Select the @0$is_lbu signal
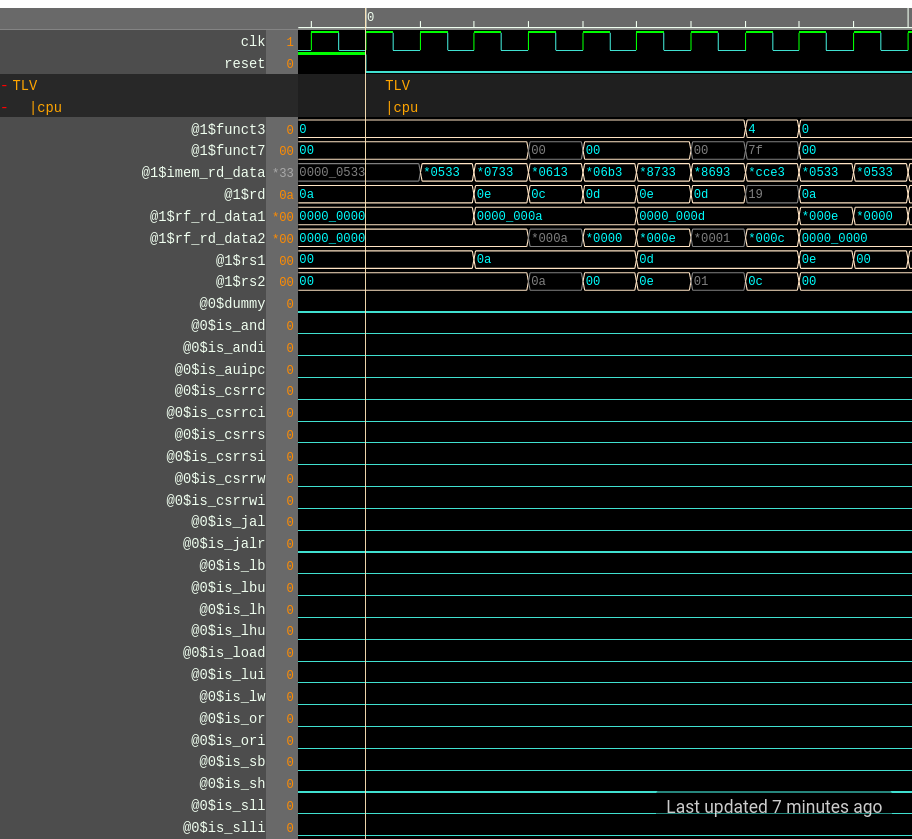This screenshot has height=839, width=912. [228, 588]
